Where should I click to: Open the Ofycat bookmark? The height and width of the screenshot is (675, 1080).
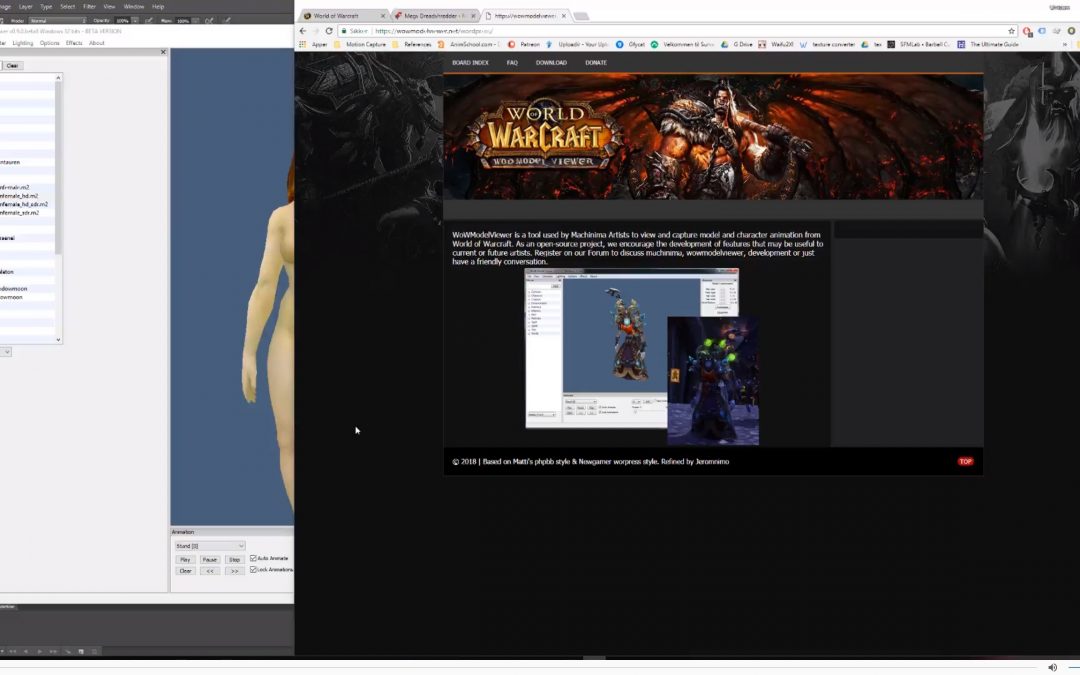coord(630,44)
